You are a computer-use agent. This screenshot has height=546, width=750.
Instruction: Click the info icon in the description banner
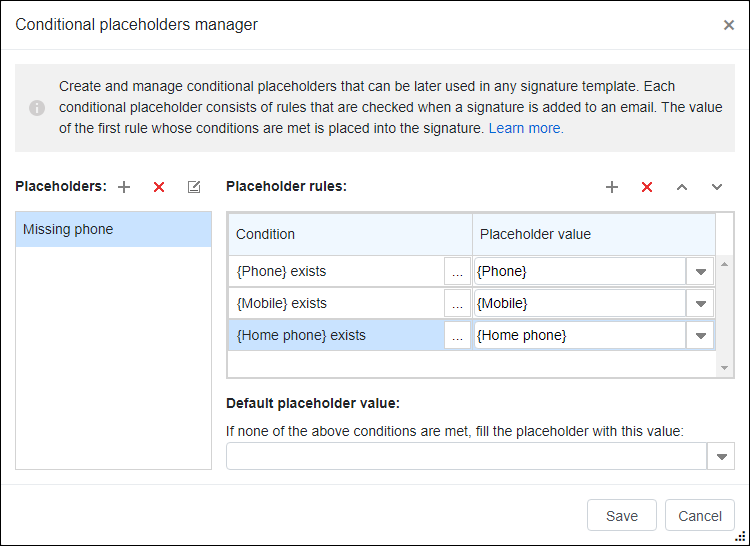(37, 108)
